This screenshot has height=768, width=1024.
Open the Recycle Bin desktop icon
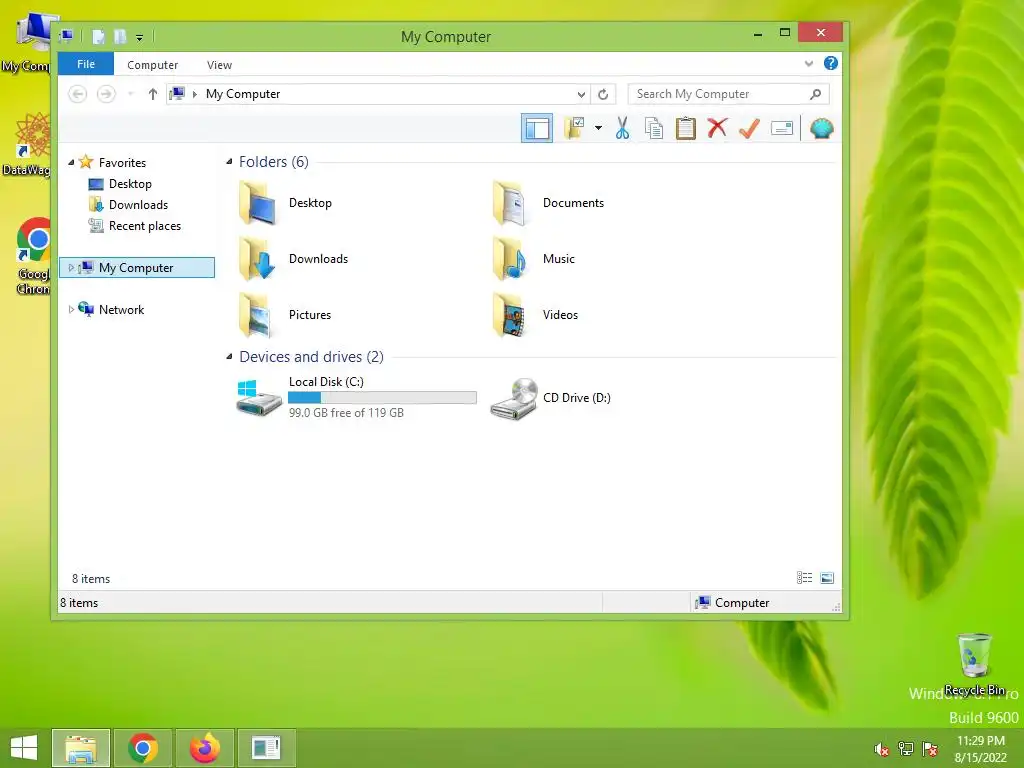pos(974,664)
